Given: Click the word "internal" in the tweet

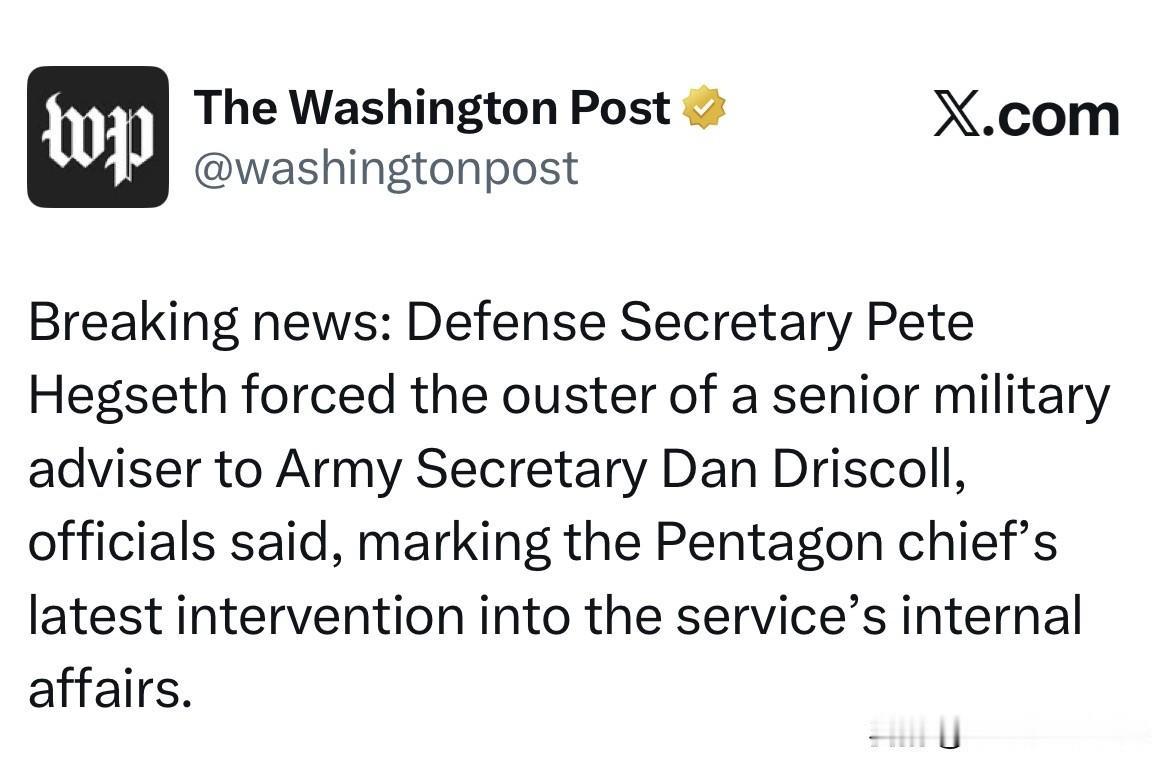Looking at the screenshot, I should coord(991,615).
